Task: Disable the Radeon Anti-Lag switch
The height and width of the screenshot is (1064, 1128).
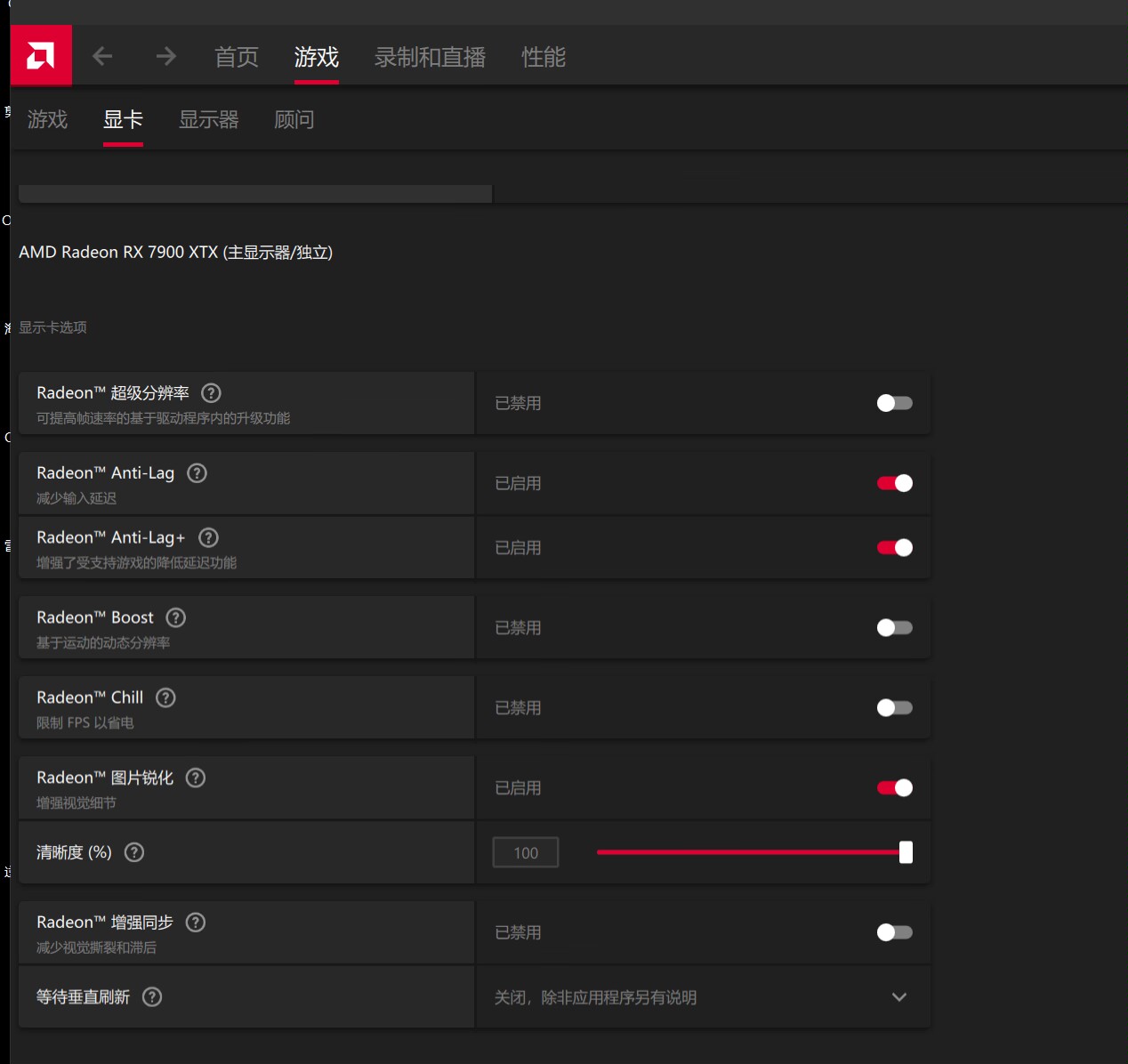Action: pos(894,483)
